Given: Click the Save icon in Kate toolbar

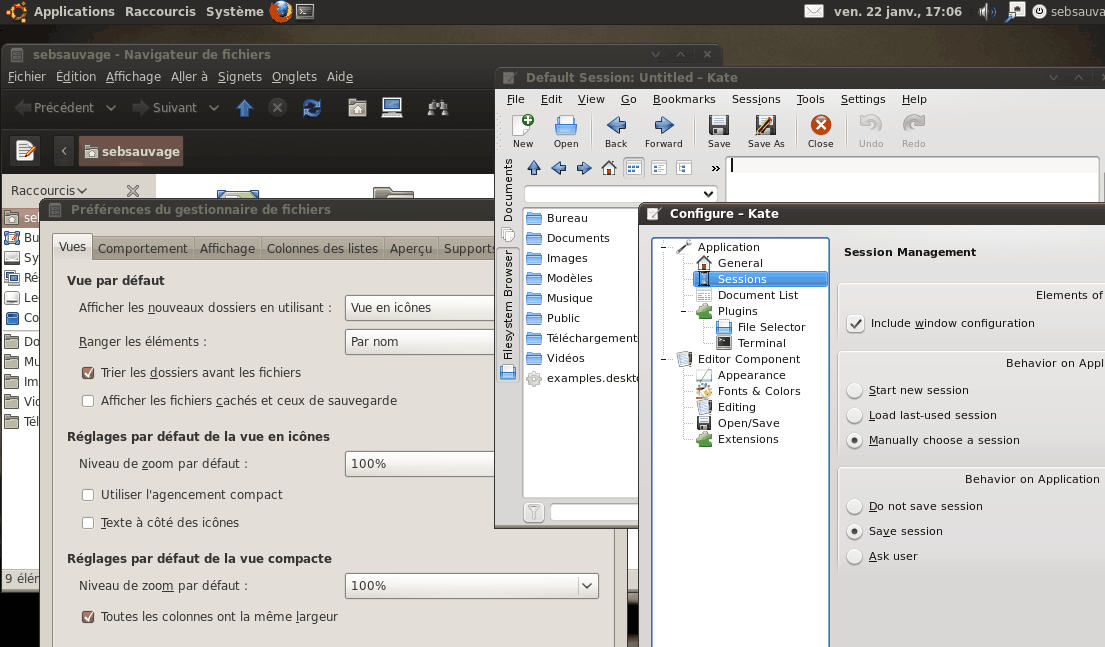Looking at the screenshot, I should click(718, 125).
